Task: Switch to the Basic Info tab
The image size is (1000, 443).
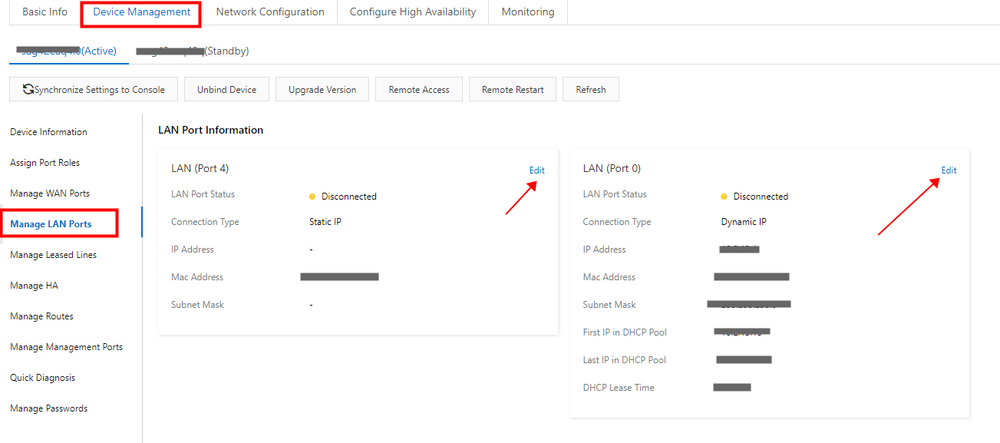Action: 45,12
